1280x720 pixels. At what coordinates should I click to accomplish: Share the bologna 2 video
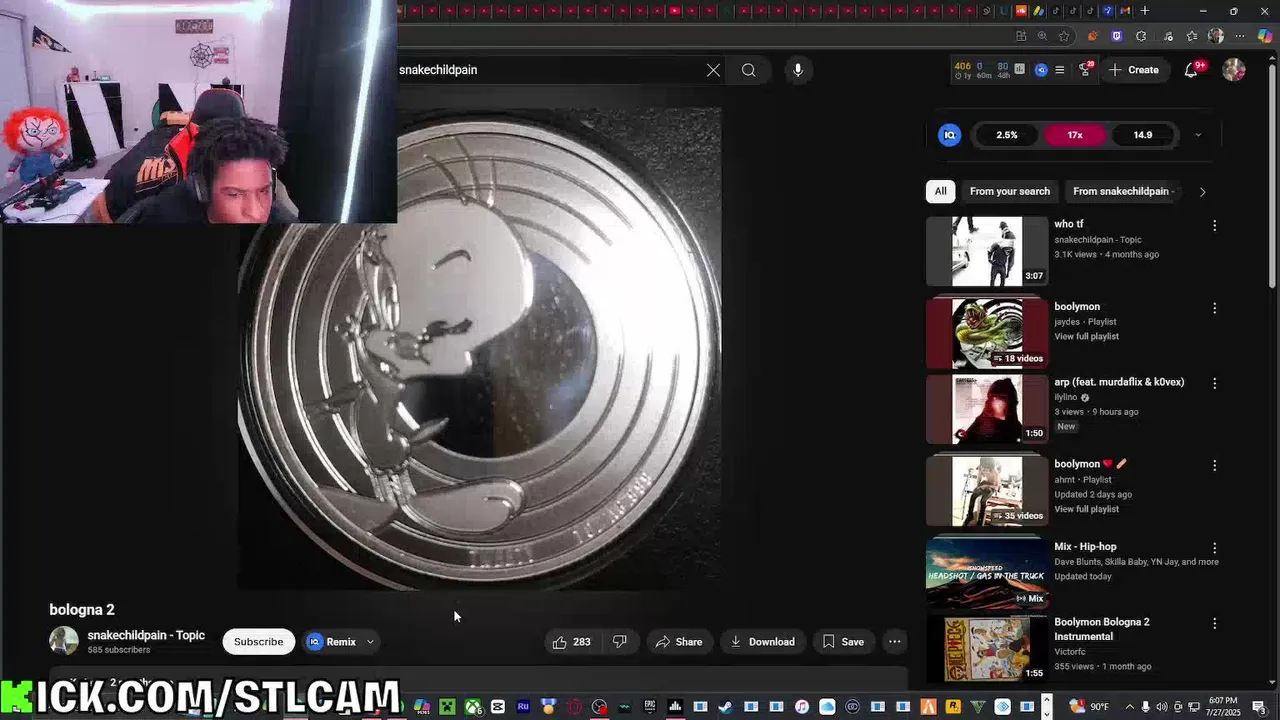[x=679, y=642]
